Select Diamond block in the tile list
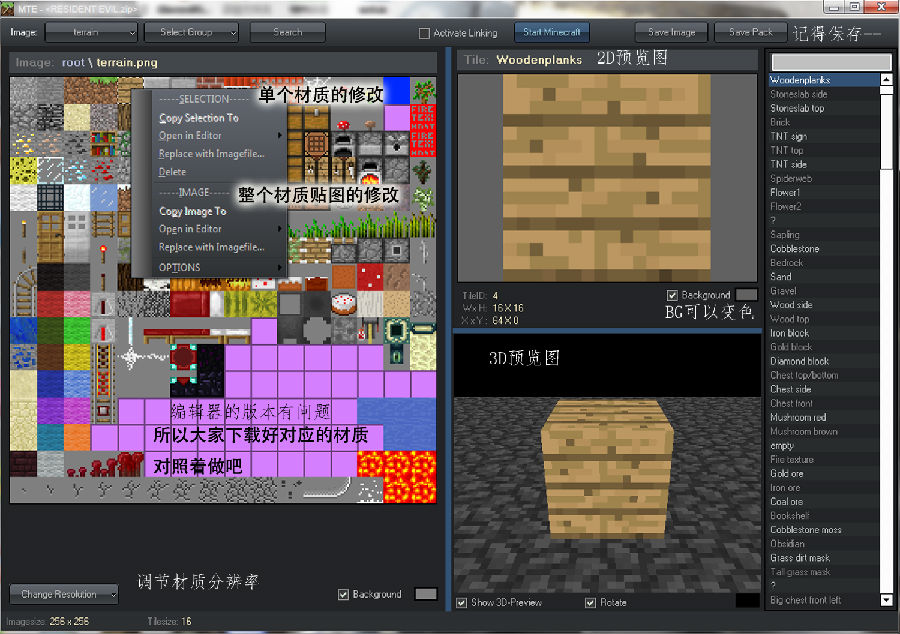 tap(800, 361)
